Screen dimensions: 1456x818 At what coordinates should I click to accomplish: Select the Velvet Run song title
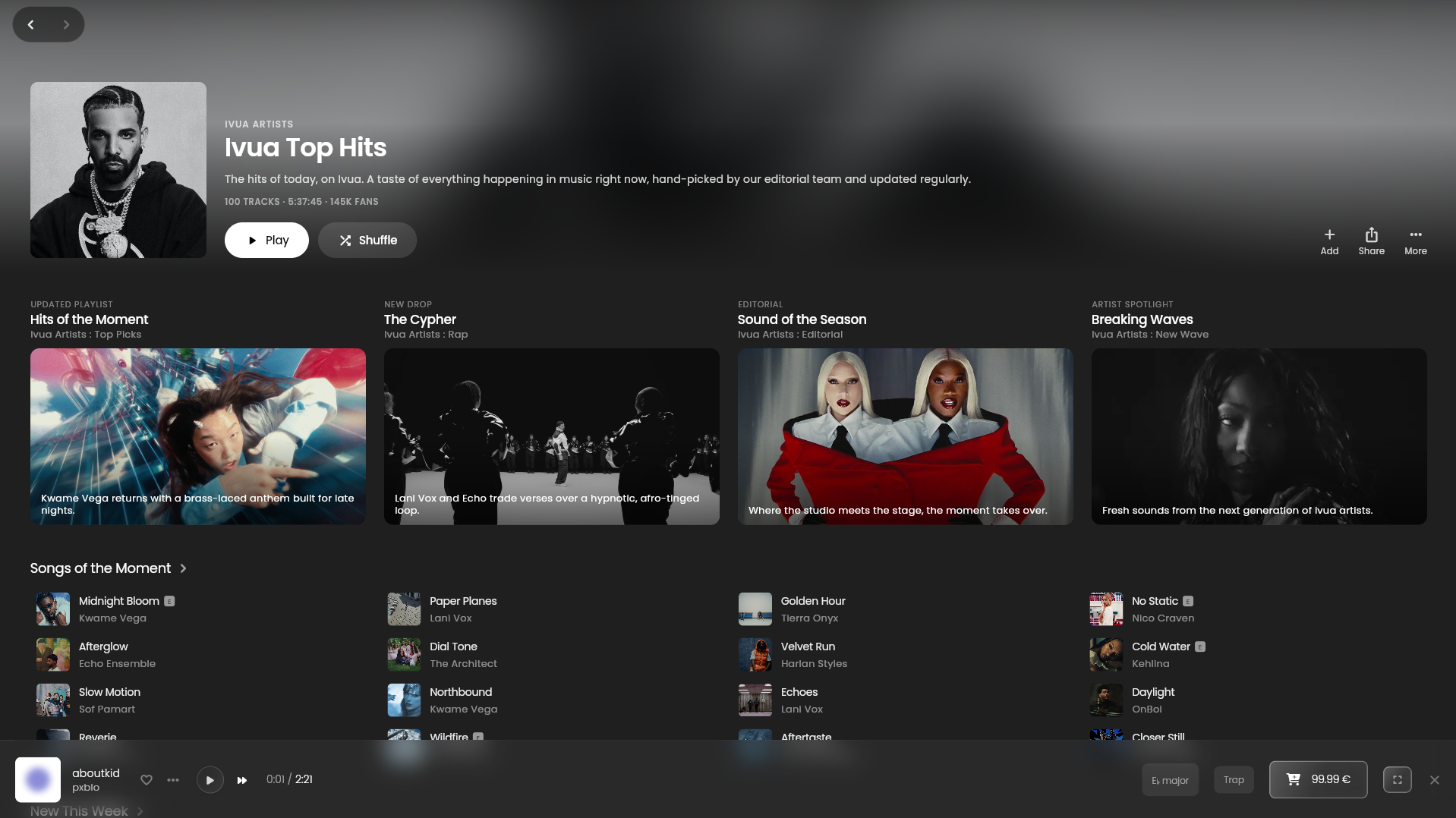coord(808,647)
